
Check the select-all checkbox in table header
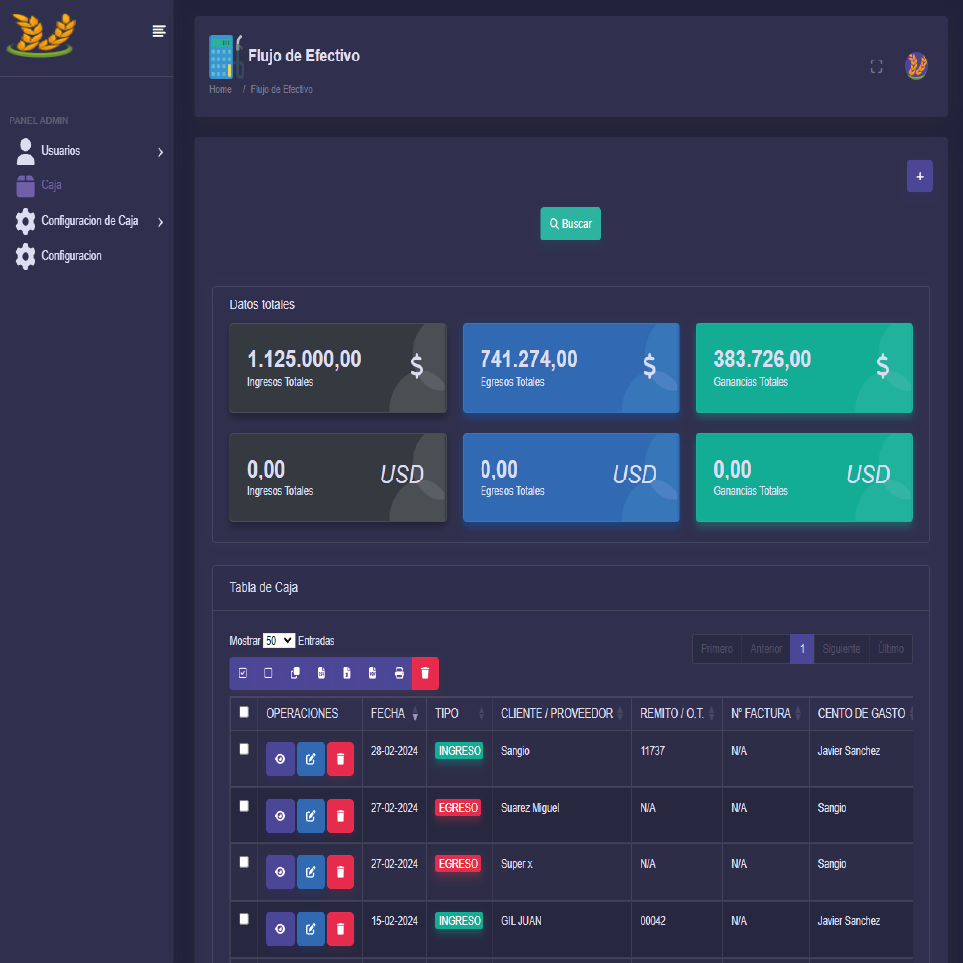point(244,712)
